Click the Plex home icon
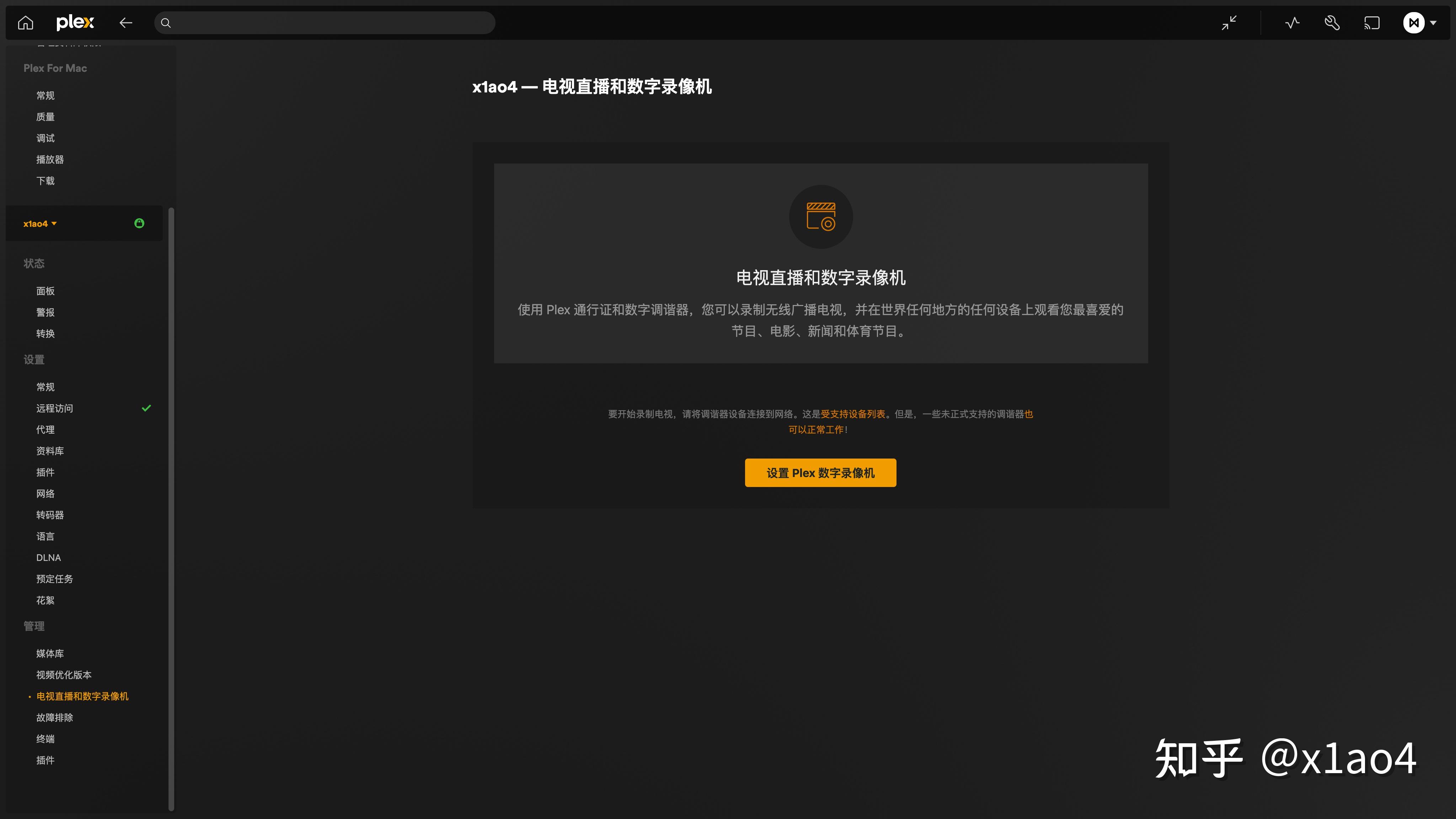 point(25,23)
